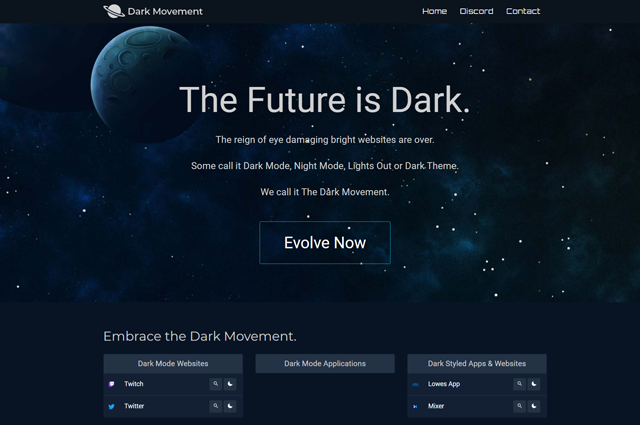Viewport: 640px width, 425px height.
Task: Toggle the moon icon for Twitch
Action: (230, 384)
